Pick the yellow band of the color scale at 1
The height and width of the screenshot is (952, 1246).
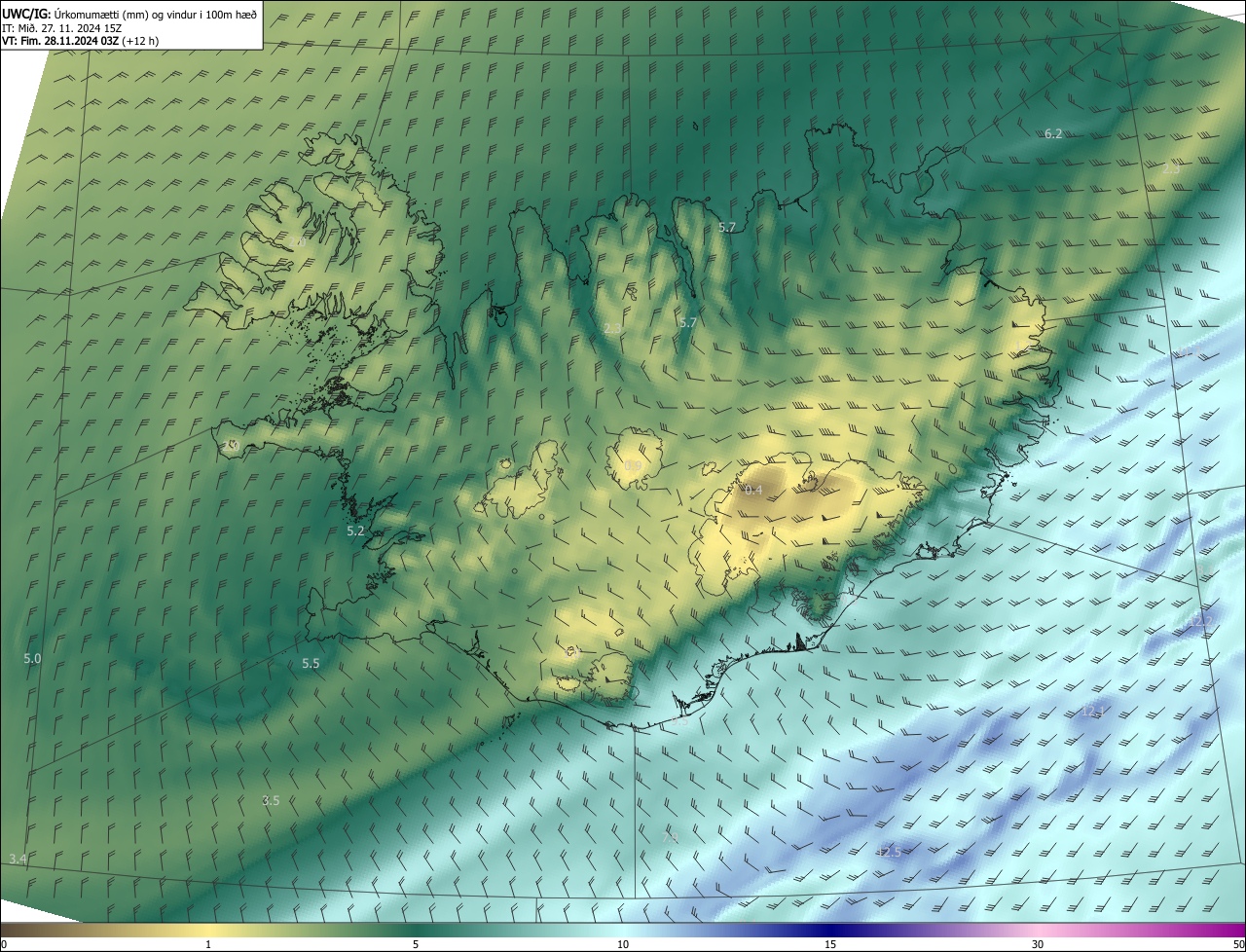(208, 930)
